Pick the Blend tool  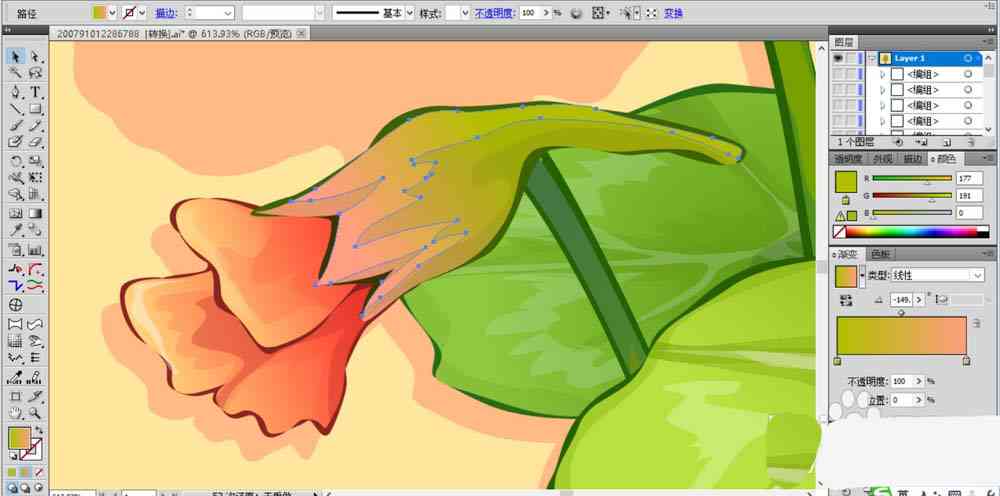click(x=35, y=232)
